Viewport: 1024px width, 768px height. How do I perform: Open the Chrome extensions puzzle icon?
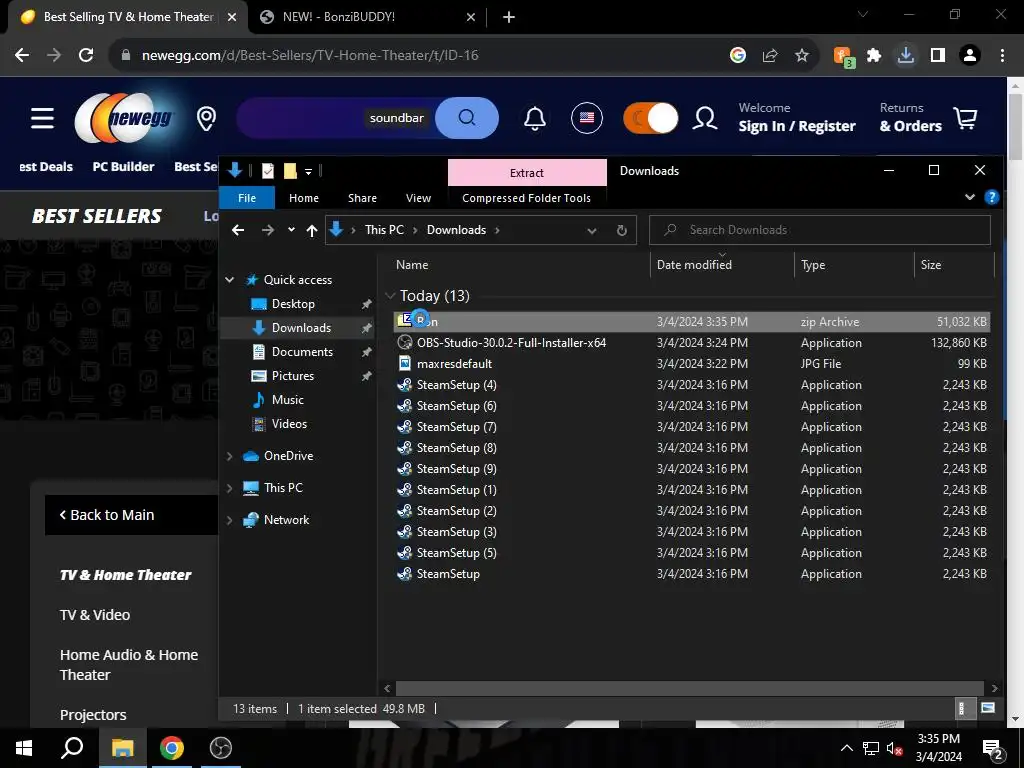pyautogui.click(x=874, y=56)
